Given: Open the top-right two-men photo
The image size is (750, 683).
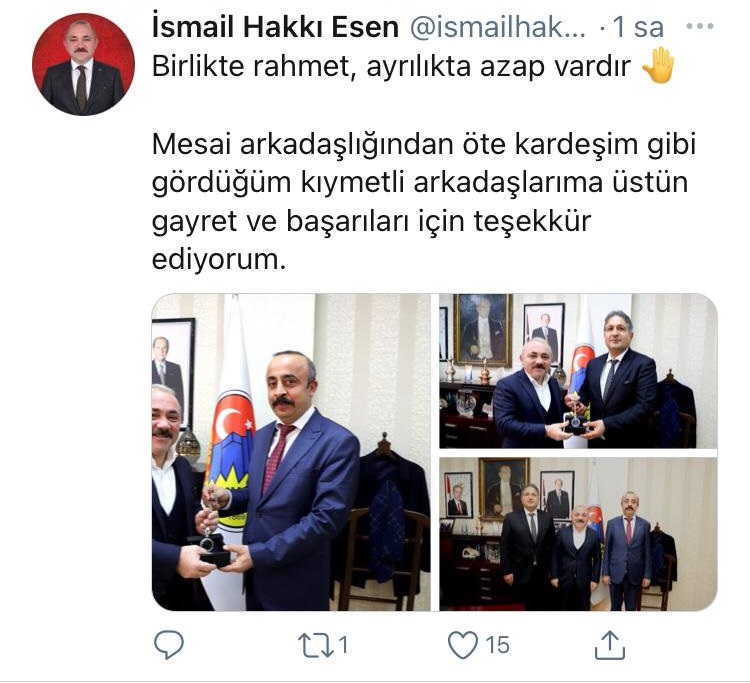Looking at the screenshot, I should 578,371.
